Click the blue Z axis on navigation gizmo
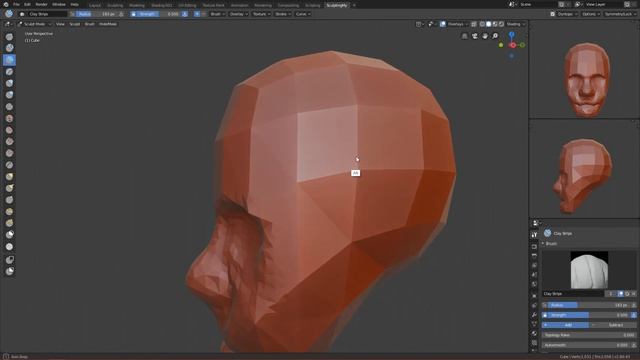Viewport: 640px width, 360px height. [x=511, y=35]
